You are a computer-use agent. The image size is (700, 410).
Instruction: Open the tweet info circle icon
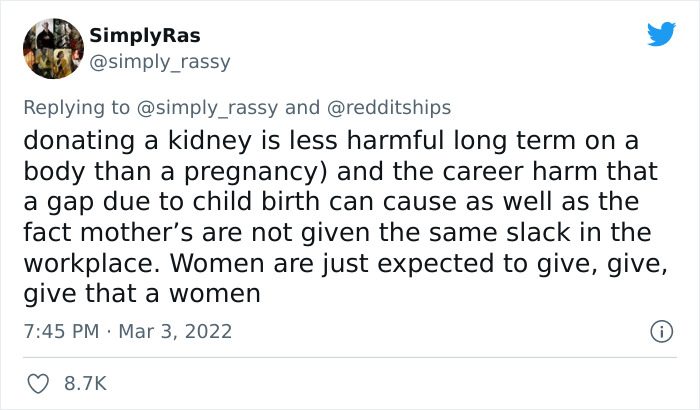659,331
